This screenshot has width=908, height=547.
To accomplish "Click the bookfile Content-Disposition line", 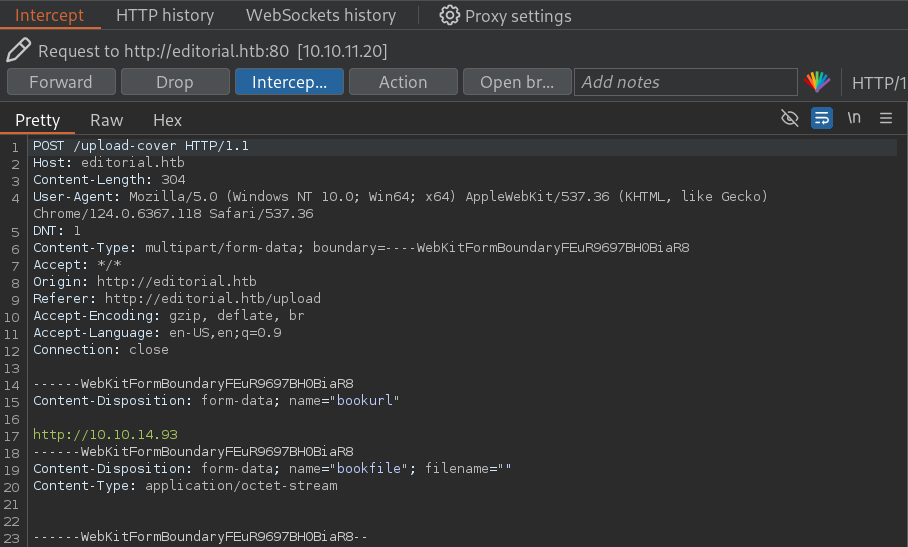I will (x=272, y=468).
